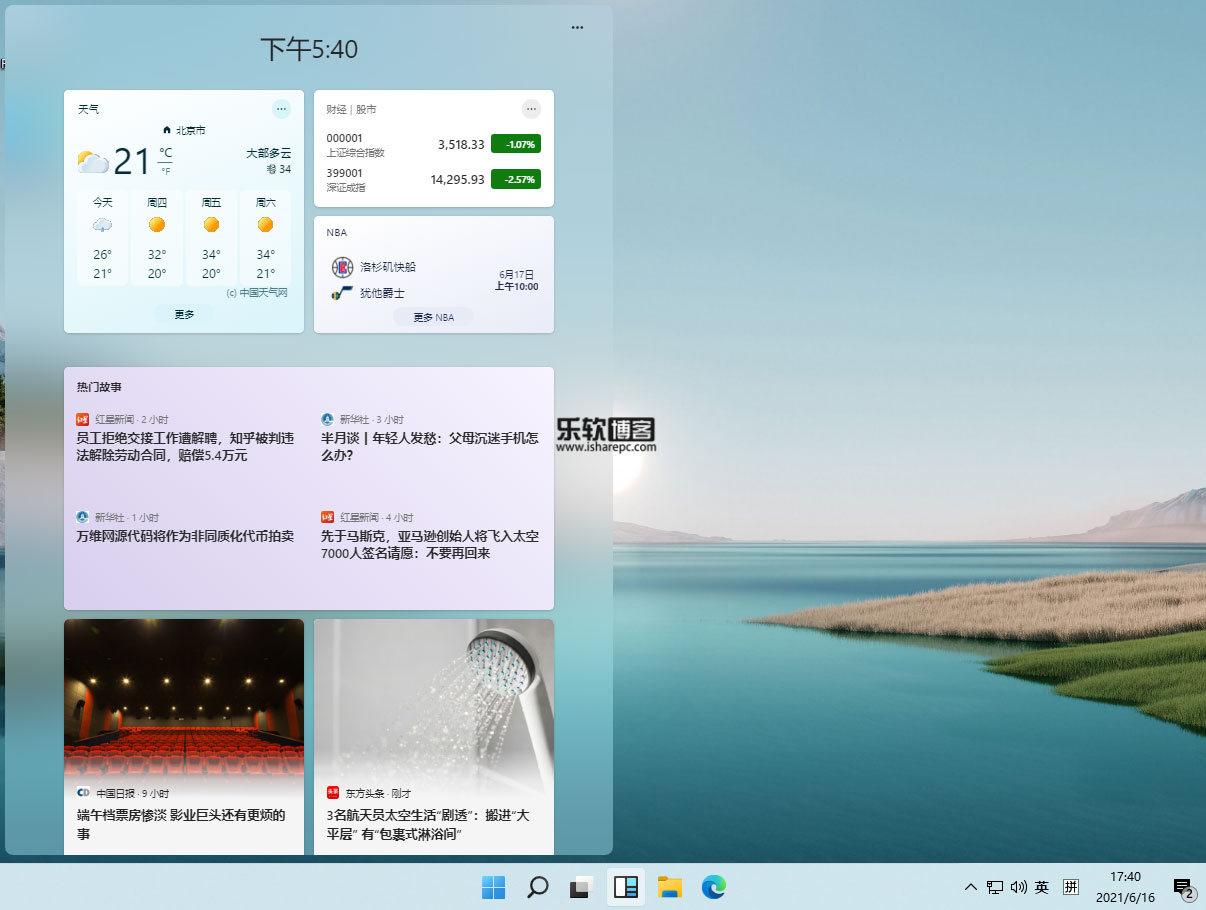This screenshot has width=1206, height=910.
Task: Open the 5.4万元 labor compensation headline
Action: pos(183,446)
